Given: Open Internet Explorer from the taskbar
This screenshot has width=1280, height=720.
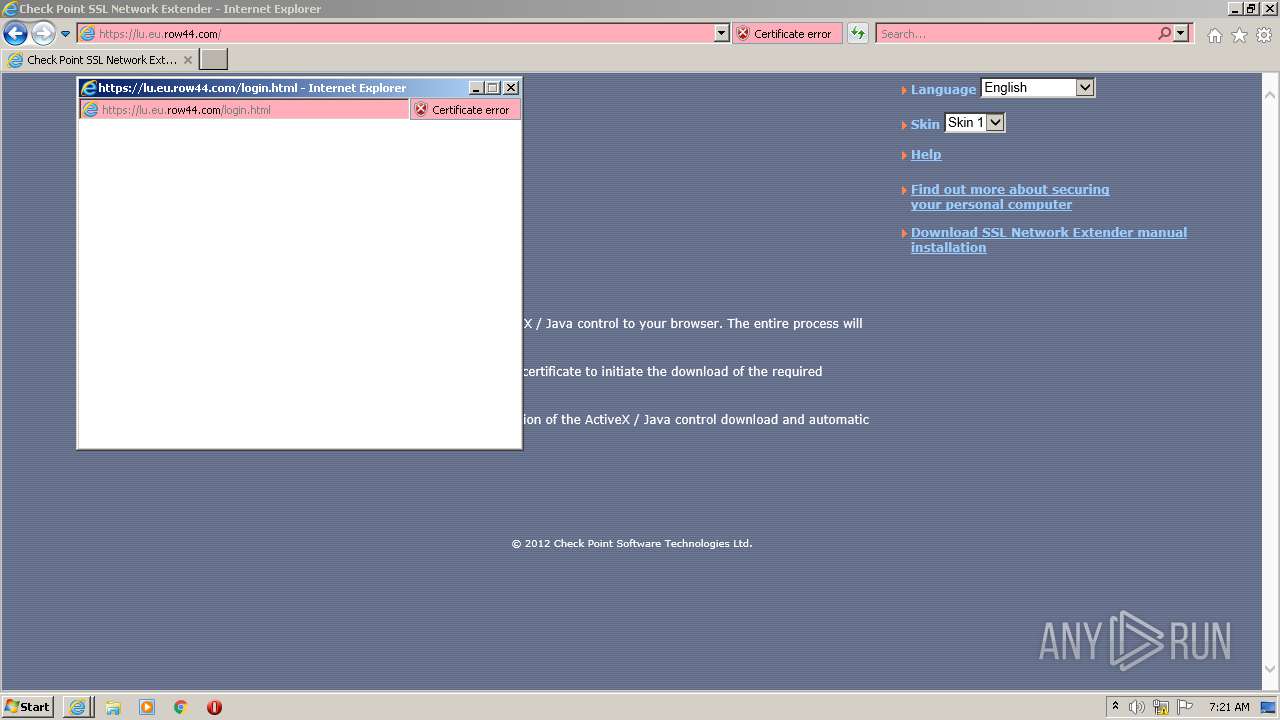Looking at the screenshot, I should pyautogui.click(x=77, y=707).
